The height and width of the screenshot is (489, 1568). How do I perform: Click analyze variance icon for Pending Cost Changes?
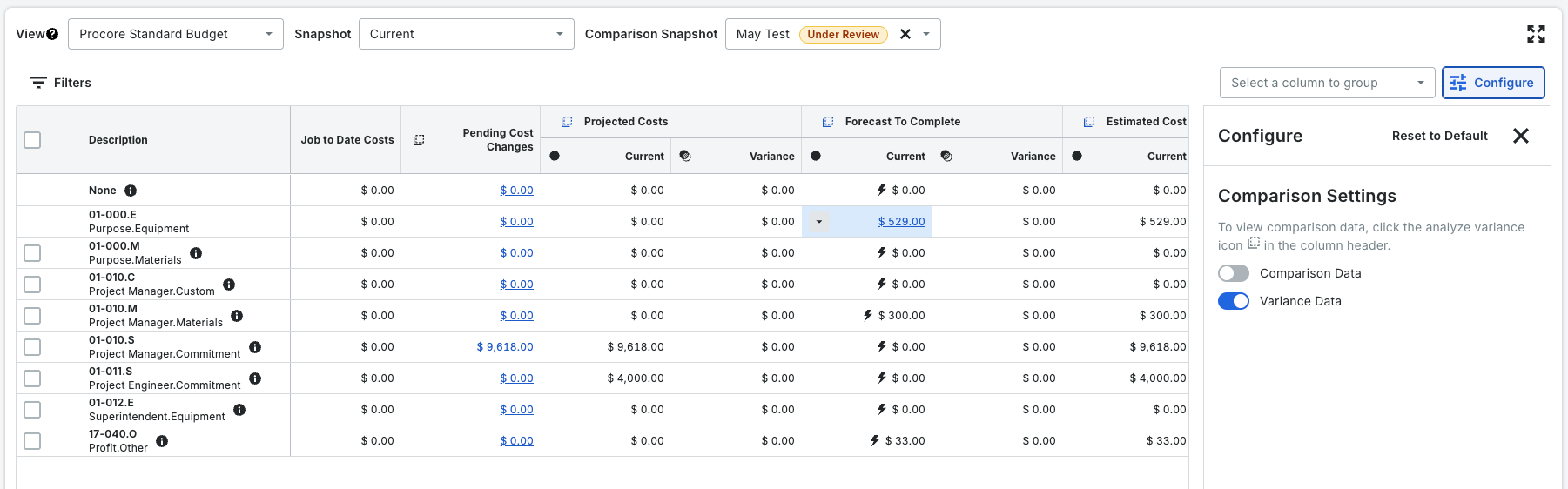[x=419, y=140]
